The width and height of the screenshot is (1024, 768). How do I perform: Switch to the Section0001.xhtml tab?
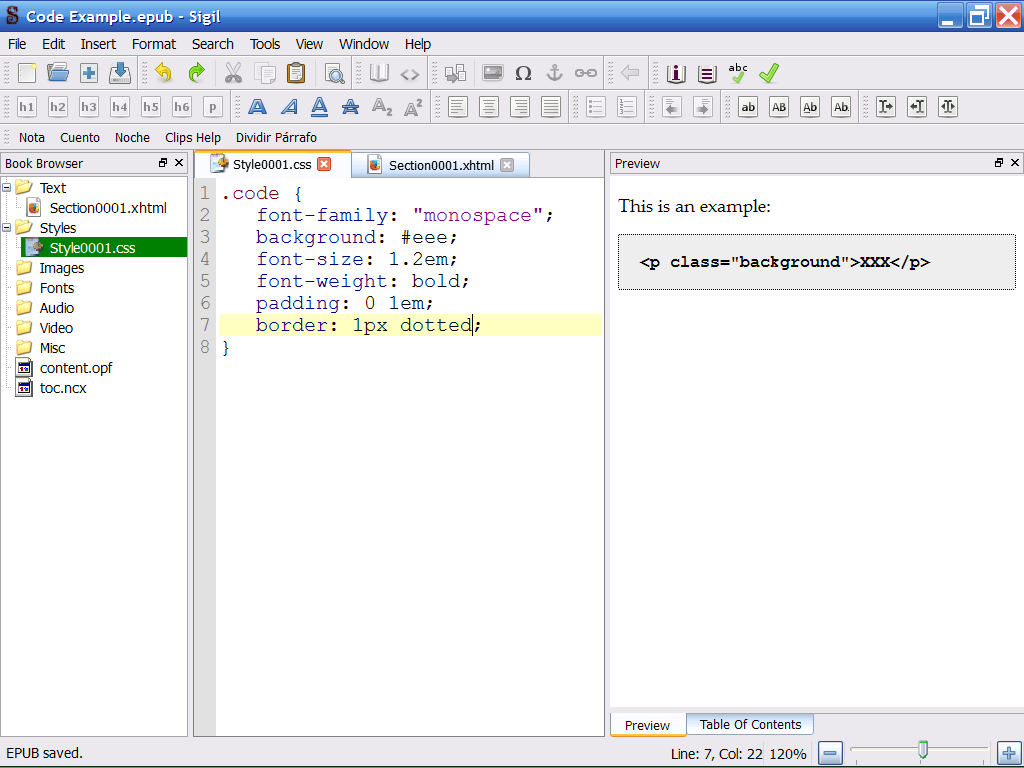[x=440, y=166]
